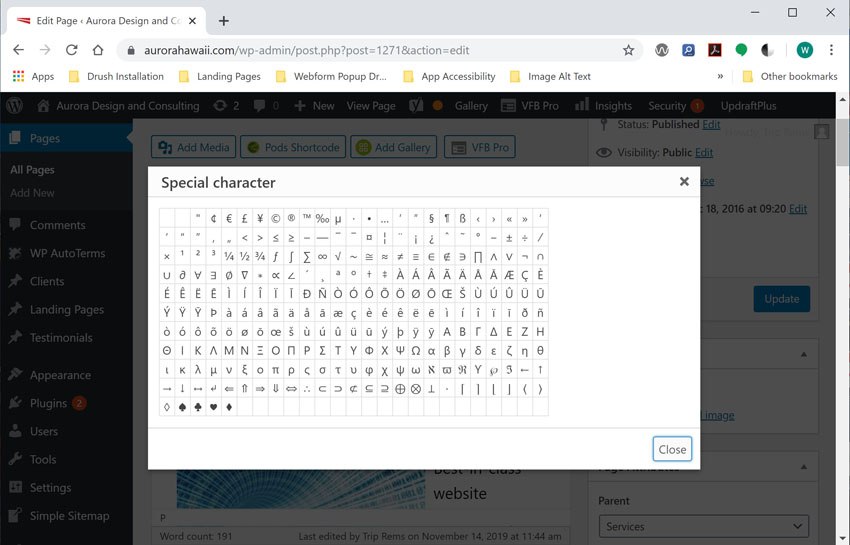Open UpdraftPlus in the admin bar

[x=748, y=106]
